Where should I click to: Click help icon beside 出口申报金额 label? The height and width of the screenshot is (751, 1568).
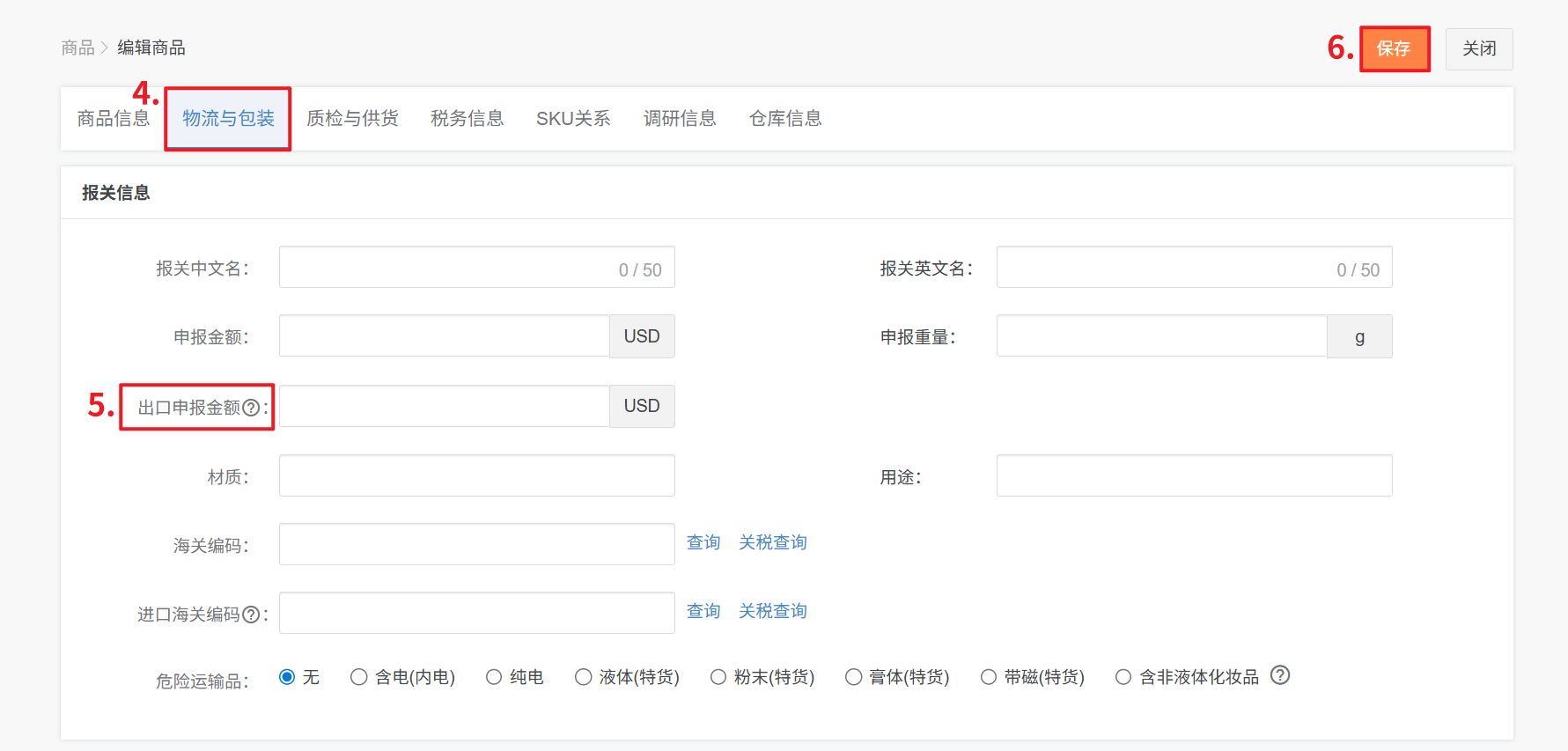point(251,408)
